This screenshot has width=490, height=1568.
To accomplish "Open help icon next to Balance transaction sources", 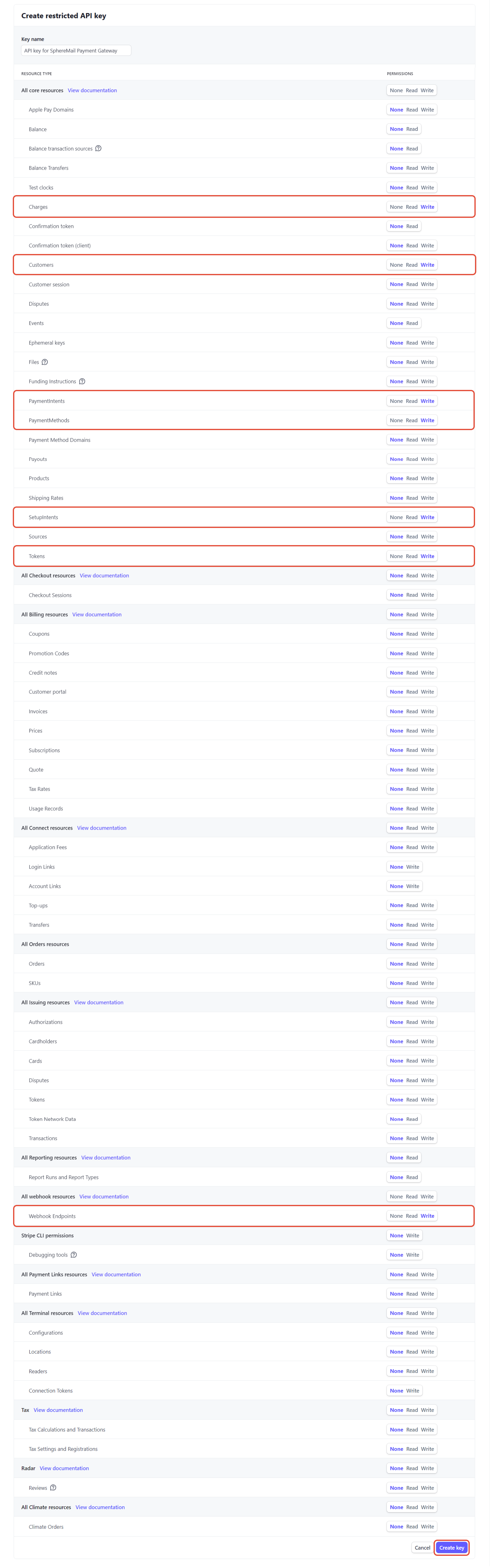I will click(x=98, y=149).
